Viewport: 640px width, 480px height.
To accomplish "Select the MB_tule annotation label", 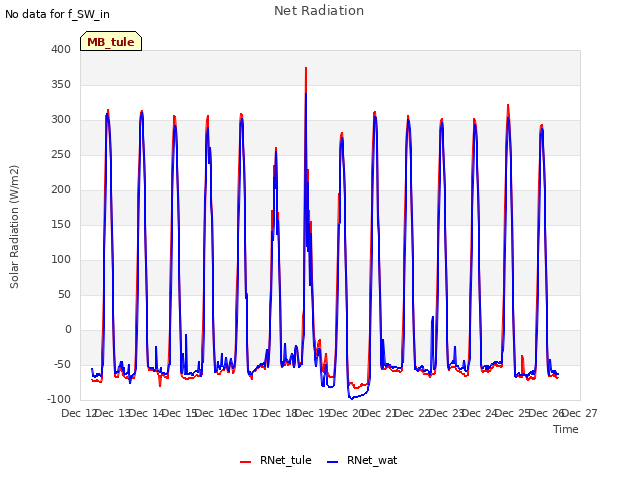I will click(111, 41).
